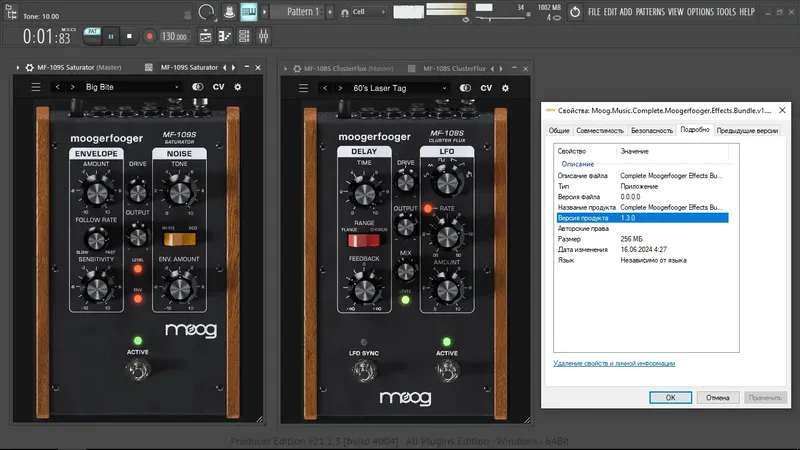Screen dimensions: 800x450
Task: Open the browser tree icon at top-left
Action: pyautogui.click(x=11, y=11)
